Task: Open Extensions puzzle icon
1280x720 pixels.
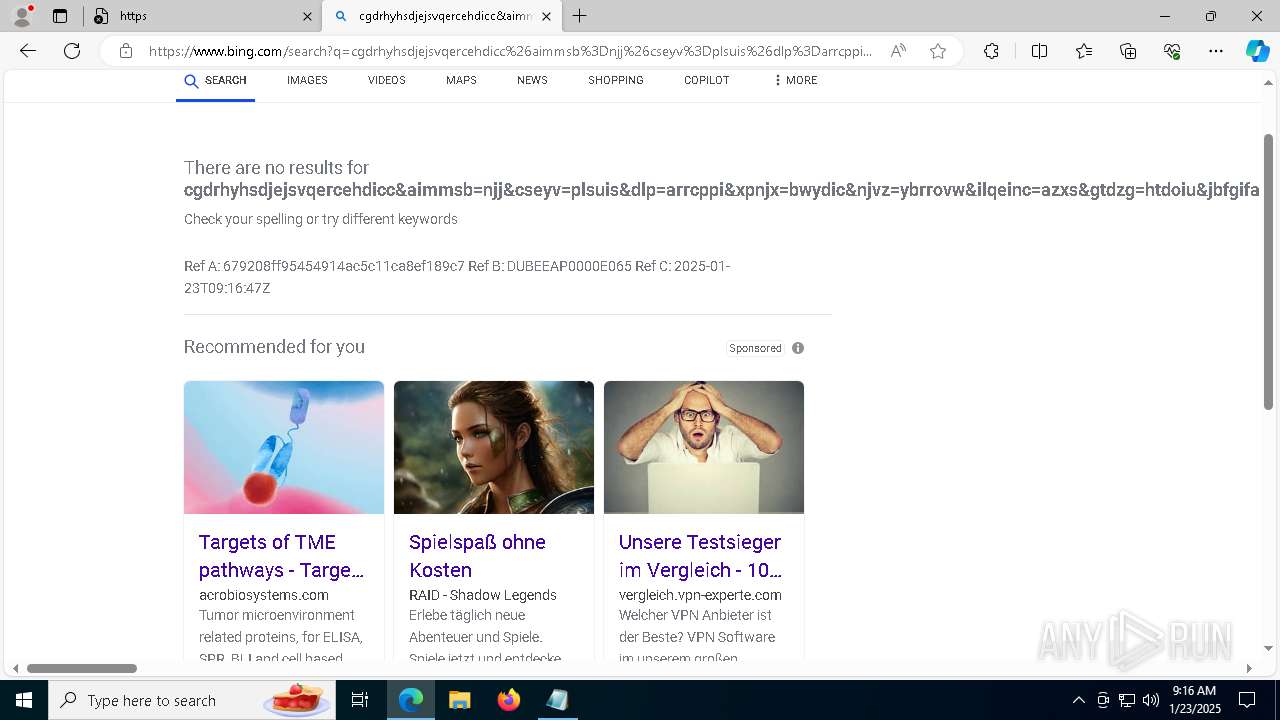Action: click(991, 51)
